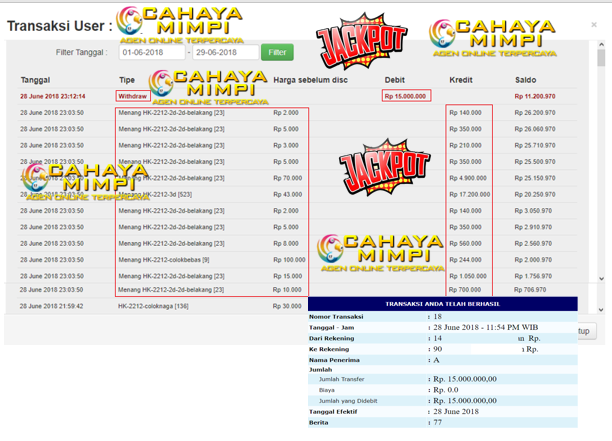Click the inner table scrollbar down arrow
The width and height of the screenshot is (612, 441).
click(x=601, y=279)
